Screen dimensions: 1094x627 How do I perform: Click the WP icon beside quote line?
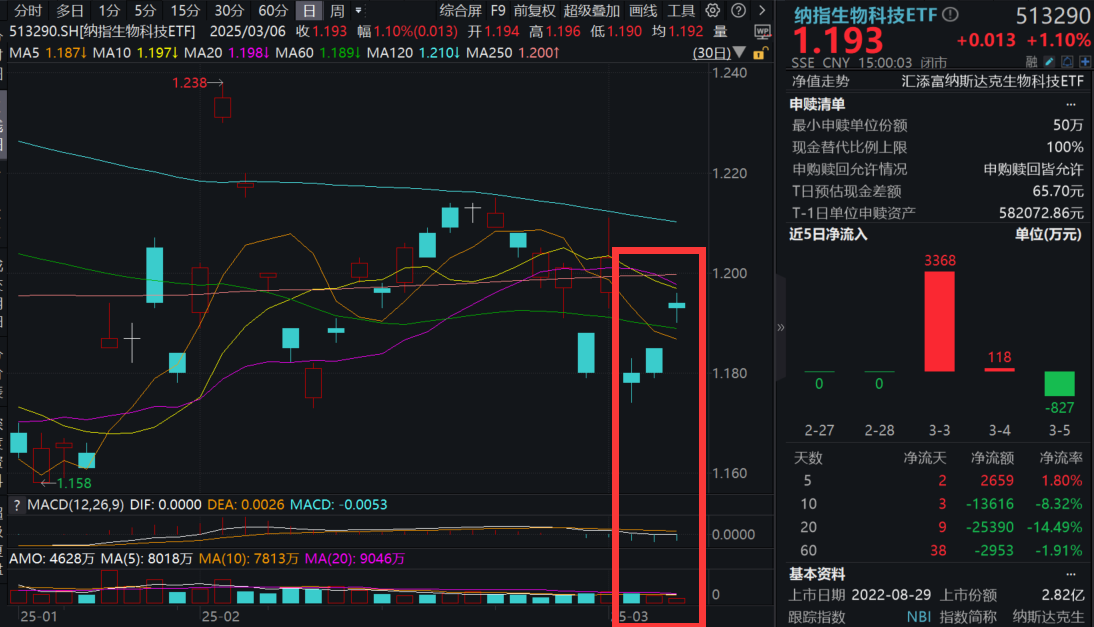point(763,31)
